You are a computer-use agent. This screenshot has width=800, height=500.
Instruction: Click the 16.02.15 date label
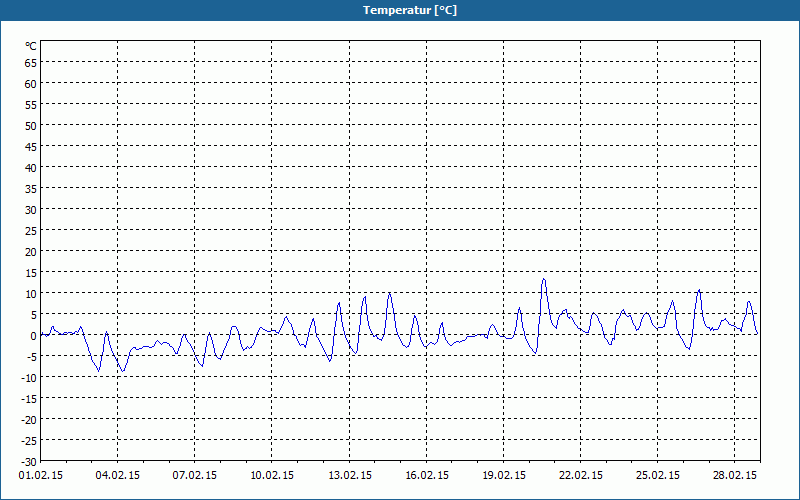coord(427,476)
